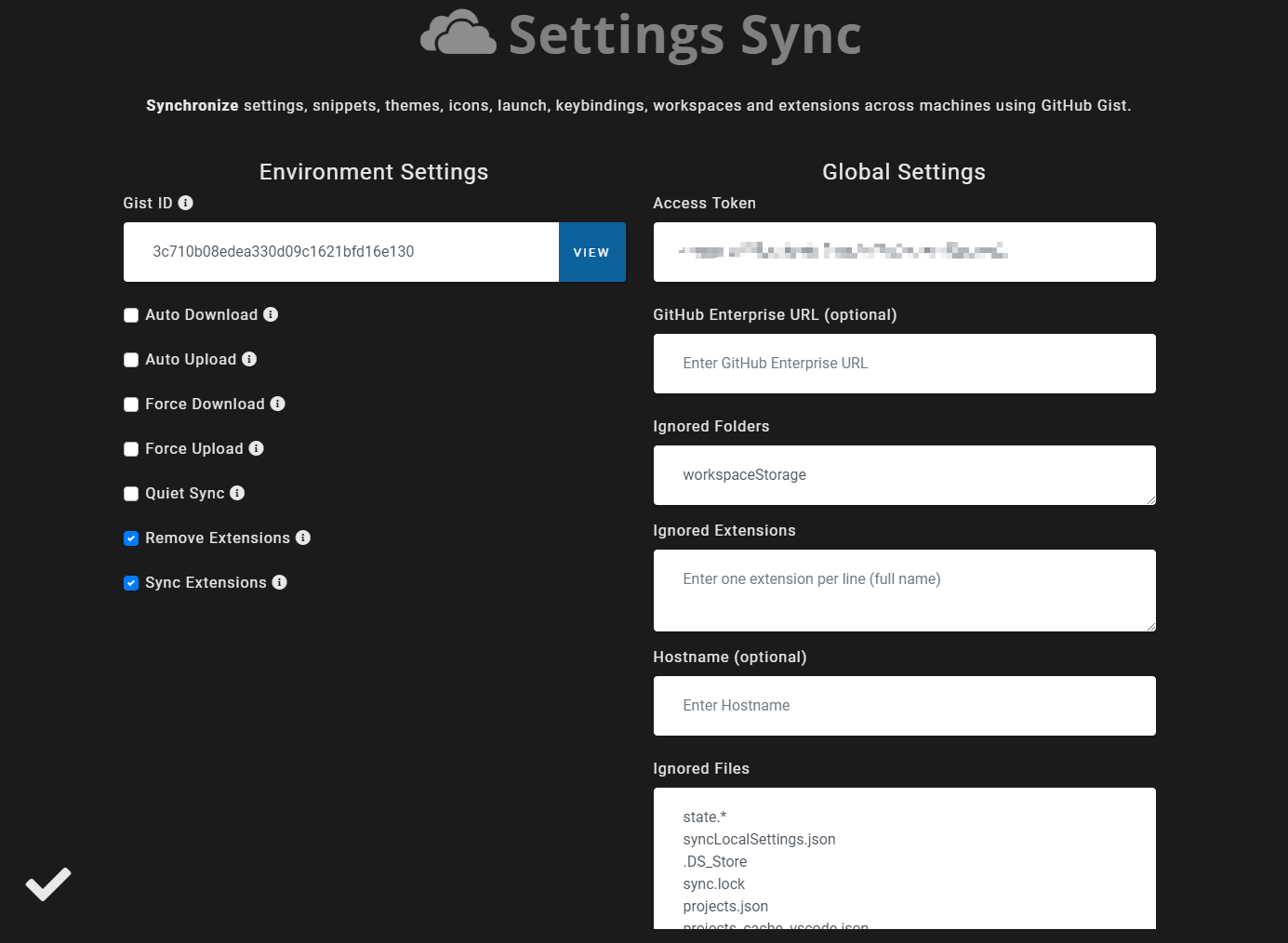Click the Auto Download info icon
This screenshot has width=1288, height=943.
(271, 314)
